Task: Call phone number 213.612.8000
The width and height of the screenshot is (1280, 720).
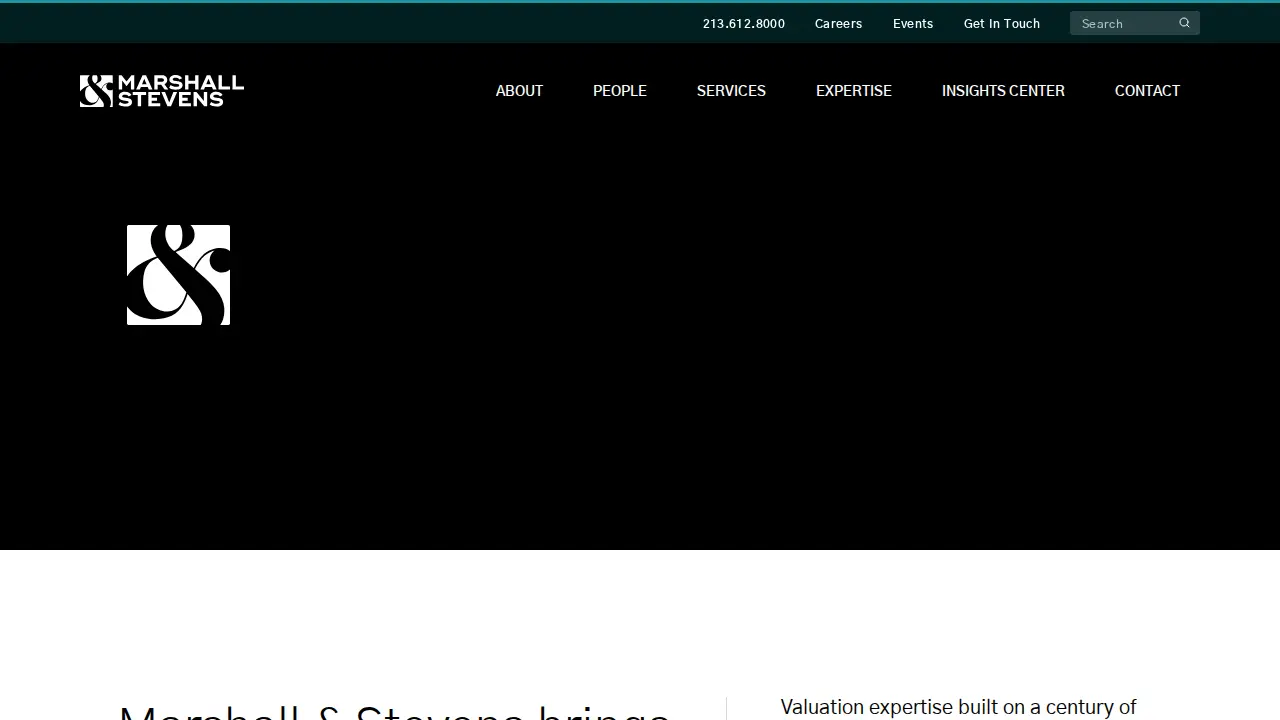Action: point(744,23)
